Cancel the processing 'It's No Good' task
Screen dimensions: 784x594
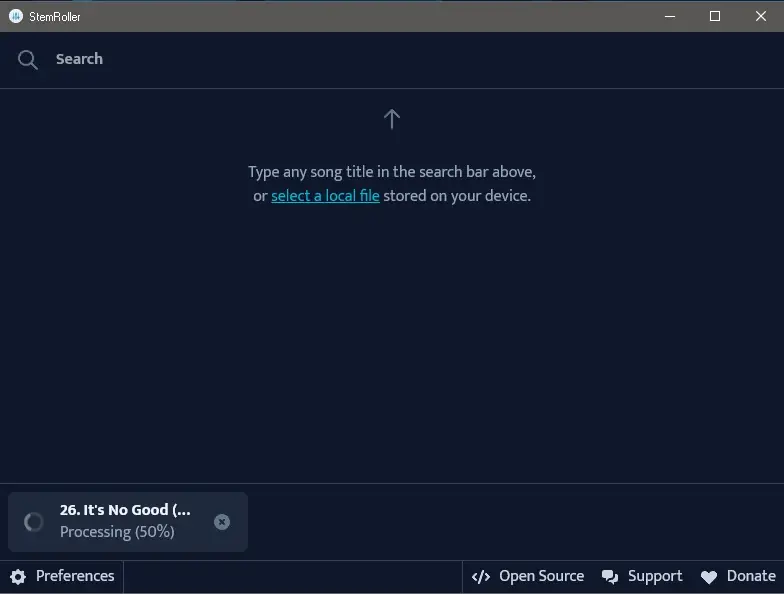click(x=222, y=522)
